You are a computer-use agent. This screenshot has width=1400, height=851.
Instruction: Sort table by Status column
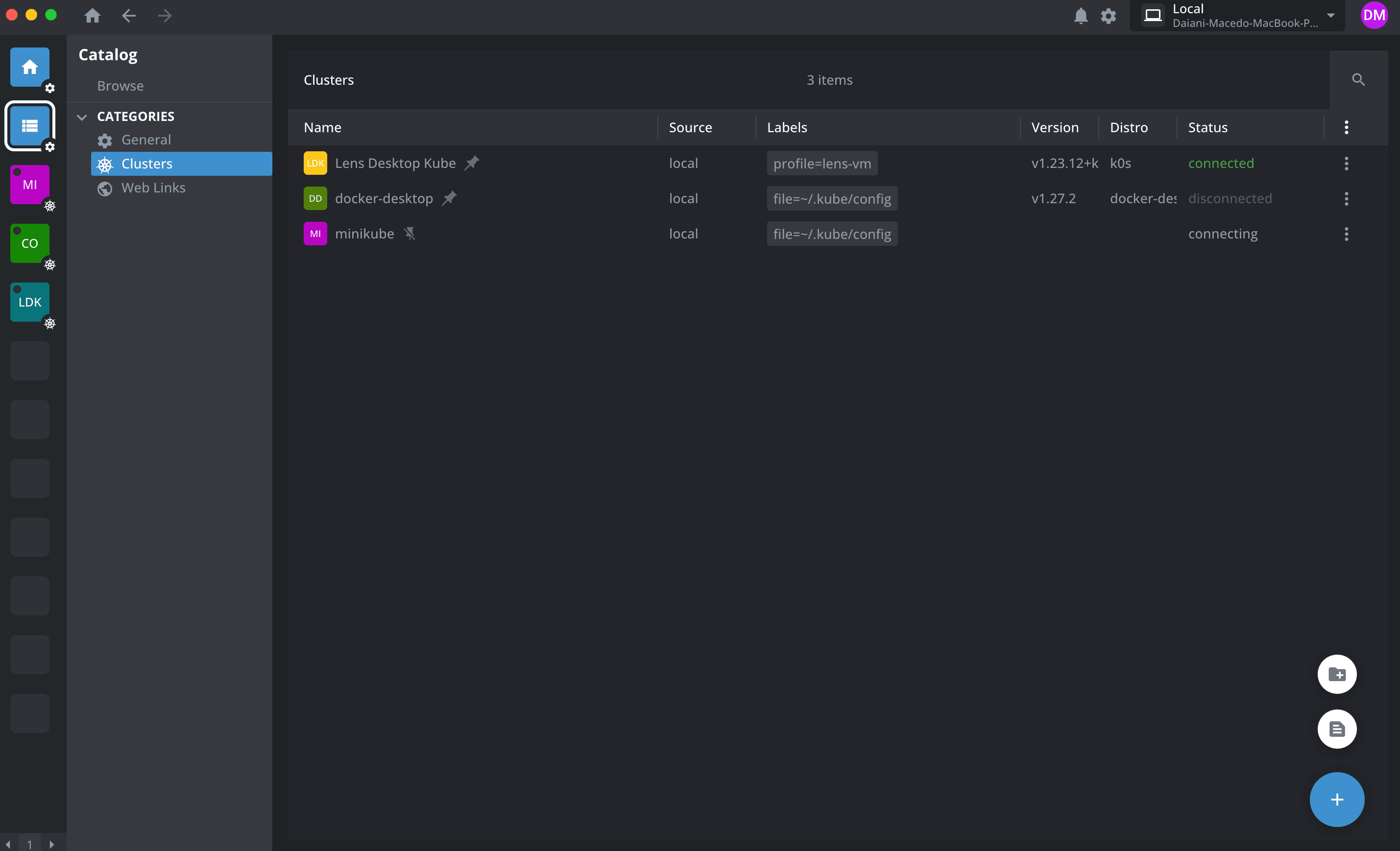coord(1207,127)
